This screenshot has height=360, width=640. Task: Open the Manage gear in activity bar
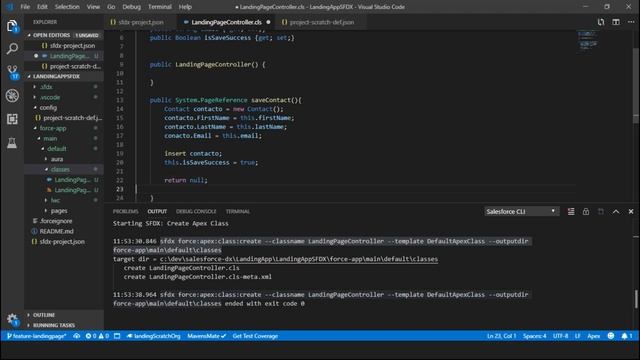[x=12, y=319]
